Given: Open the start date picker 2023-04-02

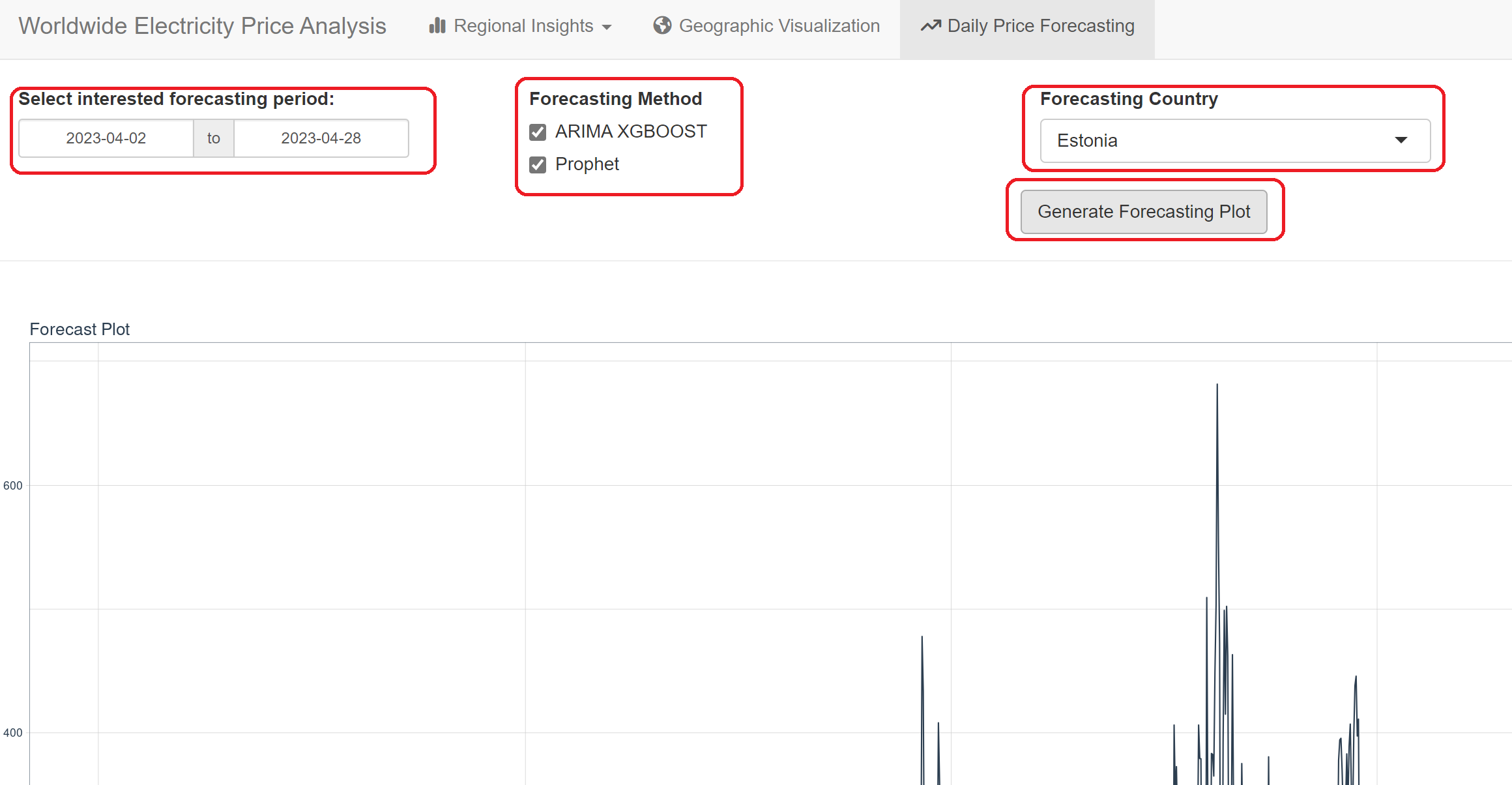Looking at the screenshot, I should coord(106,138).
